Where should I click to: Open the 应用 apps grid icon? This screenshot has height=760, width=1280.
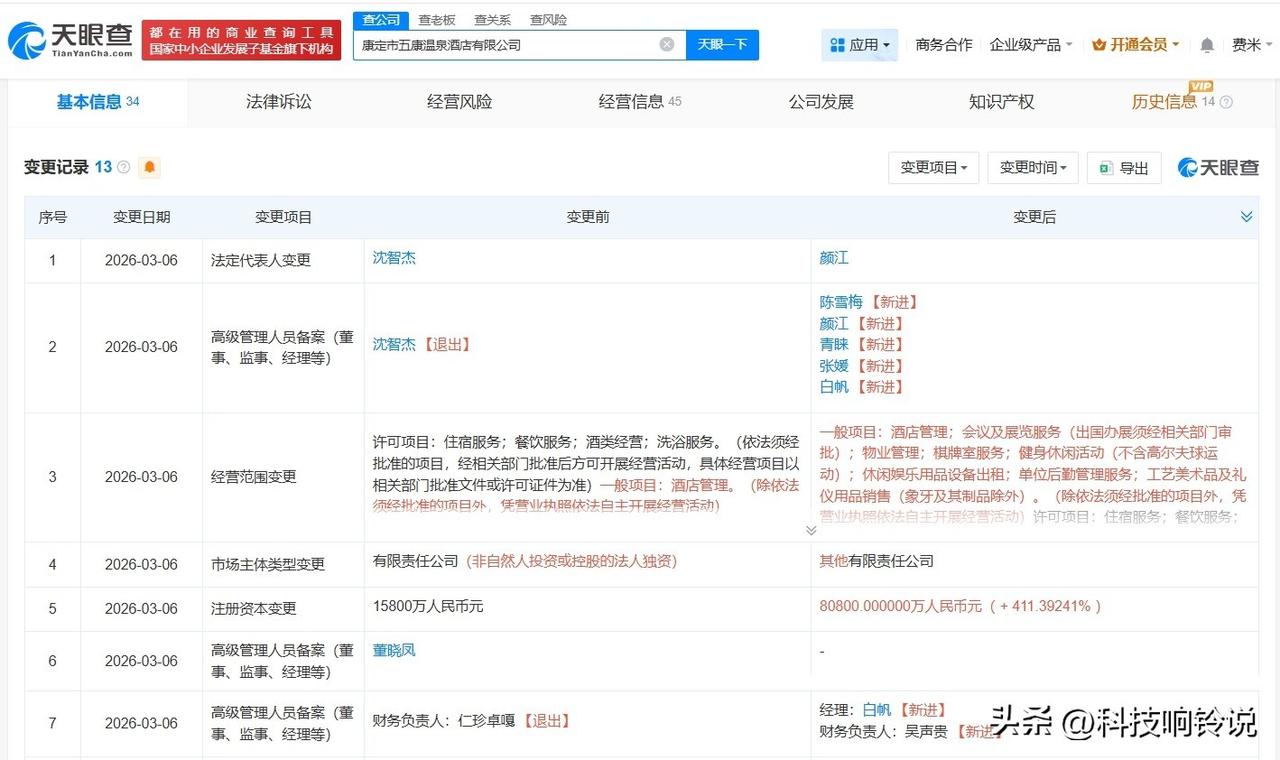[838, 44]
